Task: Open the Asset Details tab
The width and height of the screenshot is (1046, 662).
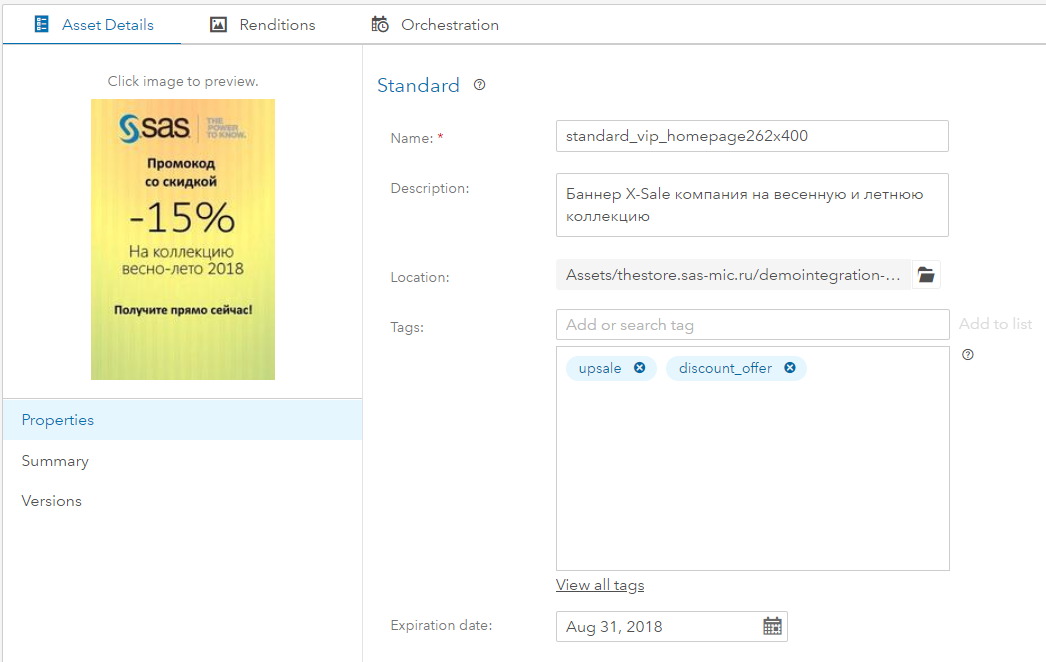Action: (92, 25)
